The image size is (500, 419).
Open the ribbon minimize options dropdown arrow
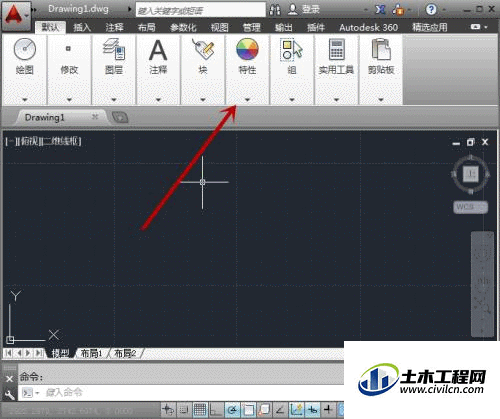pos(486,27)
